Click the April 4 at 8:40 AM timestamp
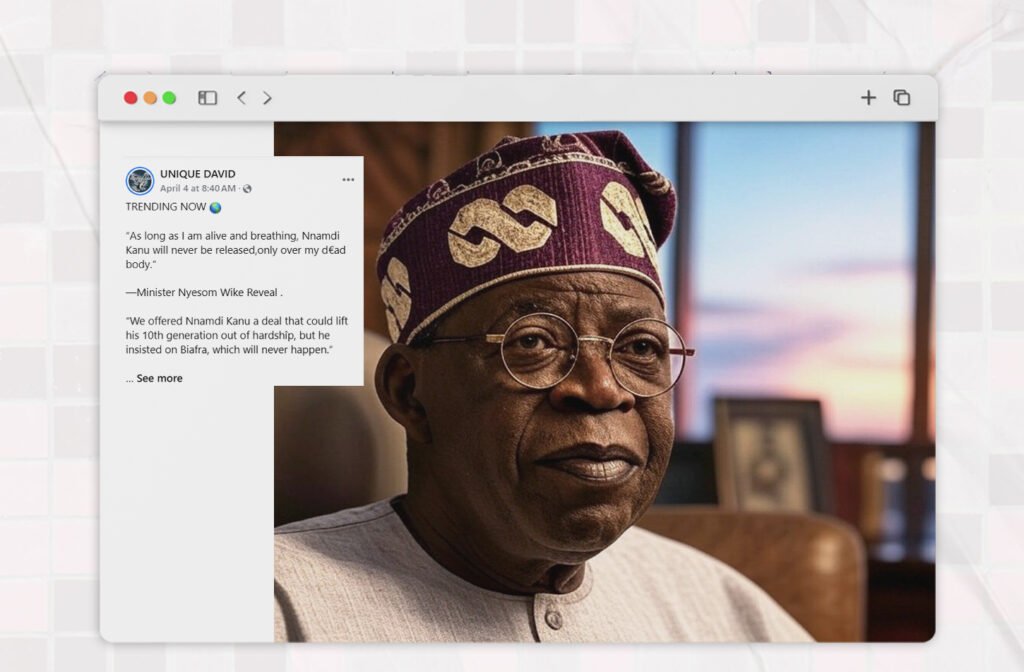Screen dimensions: 1024x672 (198, 189)
